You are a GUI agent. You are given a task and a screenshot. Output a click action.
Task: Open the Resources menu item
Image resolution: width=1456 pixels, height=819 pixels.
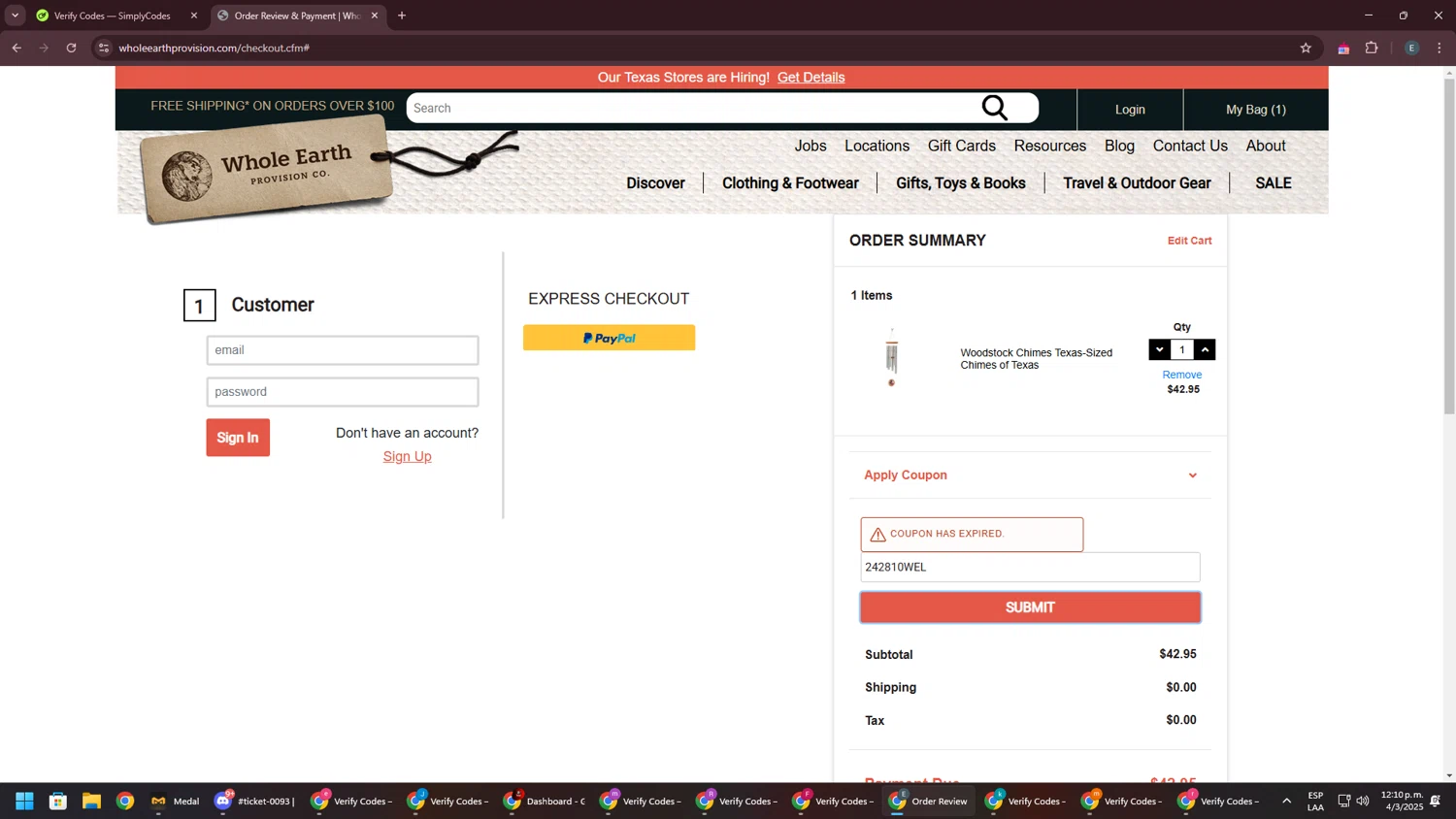(1049, 146)
